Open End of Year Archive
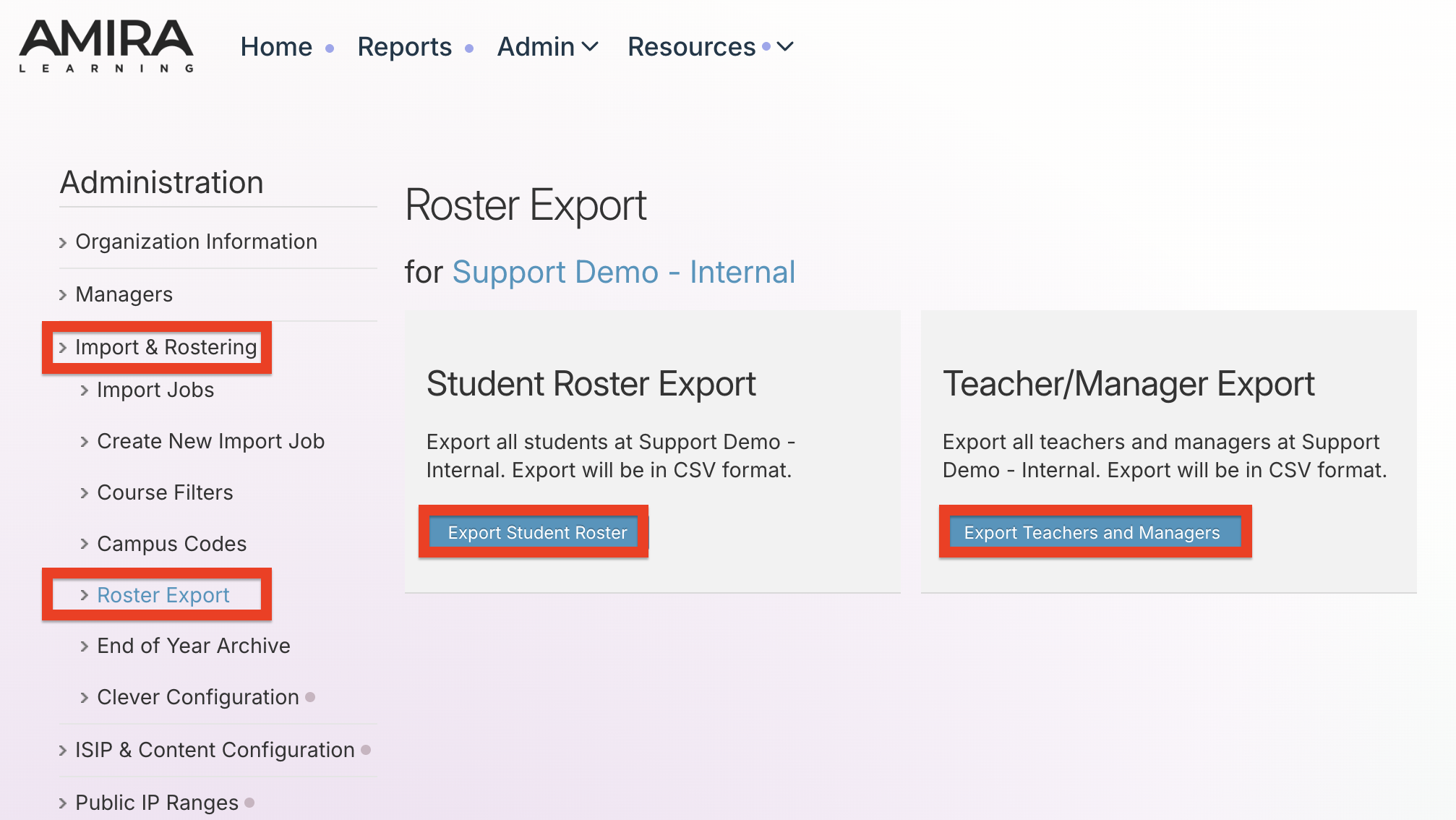Image resolution: width=1456 pixels, height=820 pixels. coord(193,646)
